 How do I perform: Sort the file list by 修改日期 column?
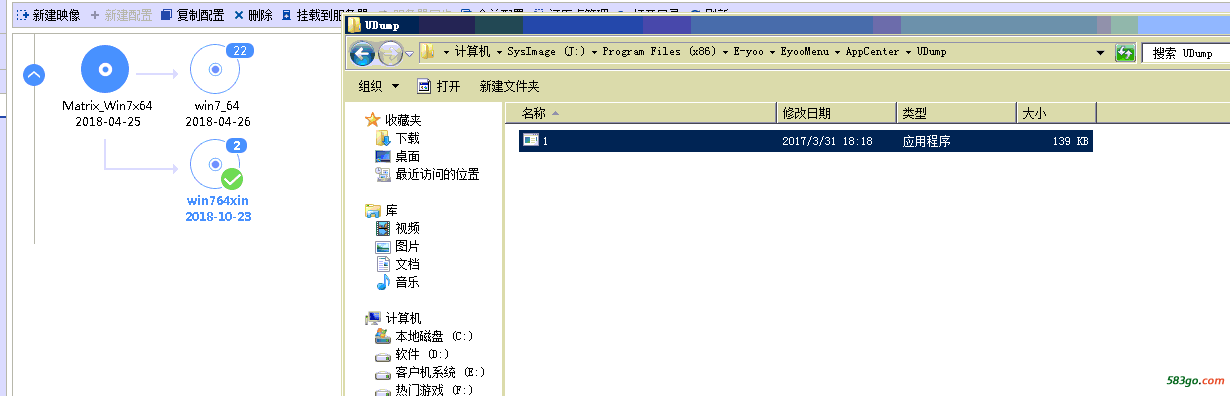click(x=836, y=113)
